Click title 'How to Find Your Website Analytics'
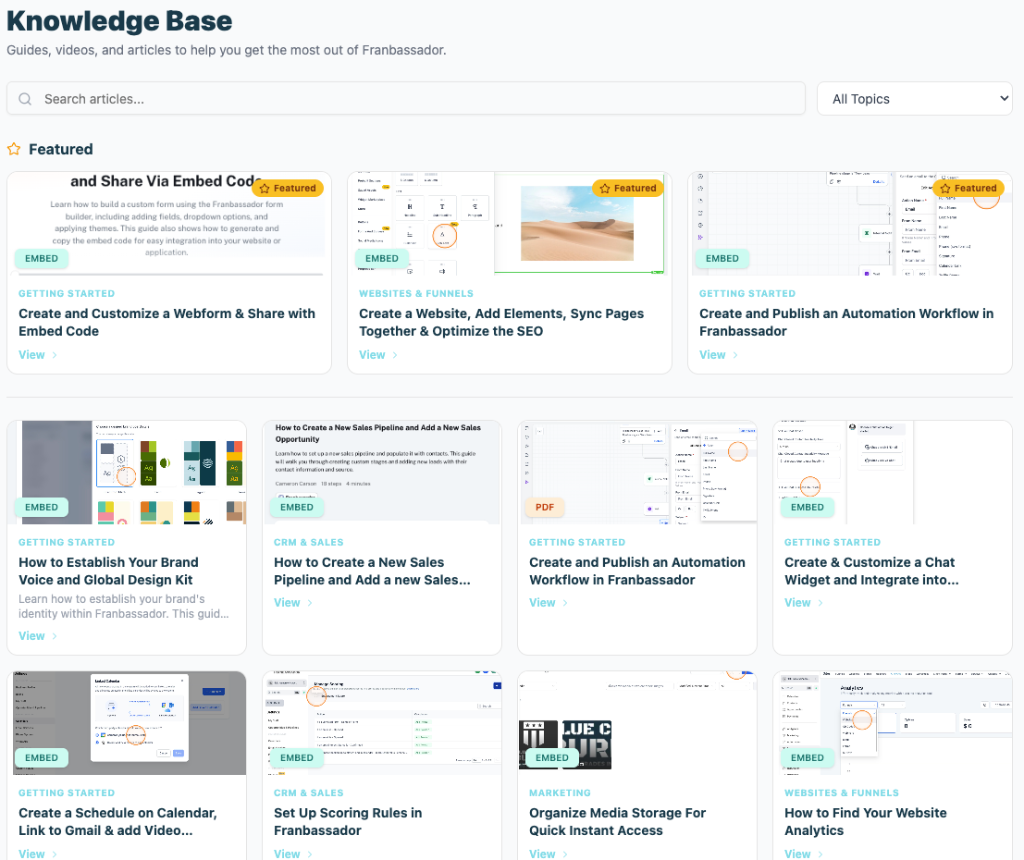The width and height of the screenshot is (1024, 860). tap(866, 821)
